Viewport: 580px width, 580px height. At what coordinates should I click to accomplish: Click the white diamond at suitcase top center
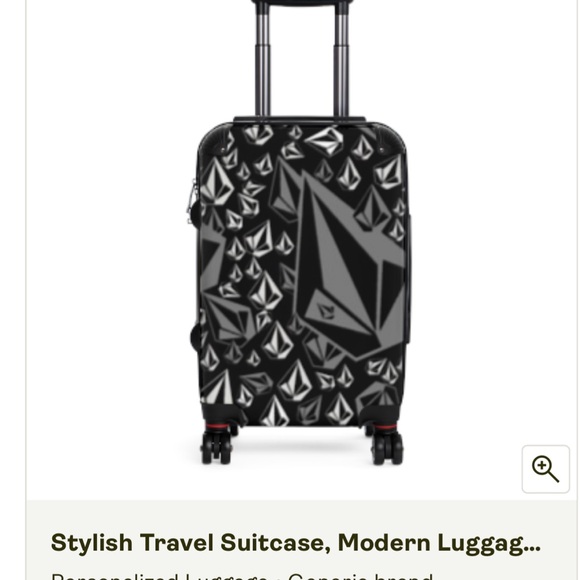click(x=326, y=140)
